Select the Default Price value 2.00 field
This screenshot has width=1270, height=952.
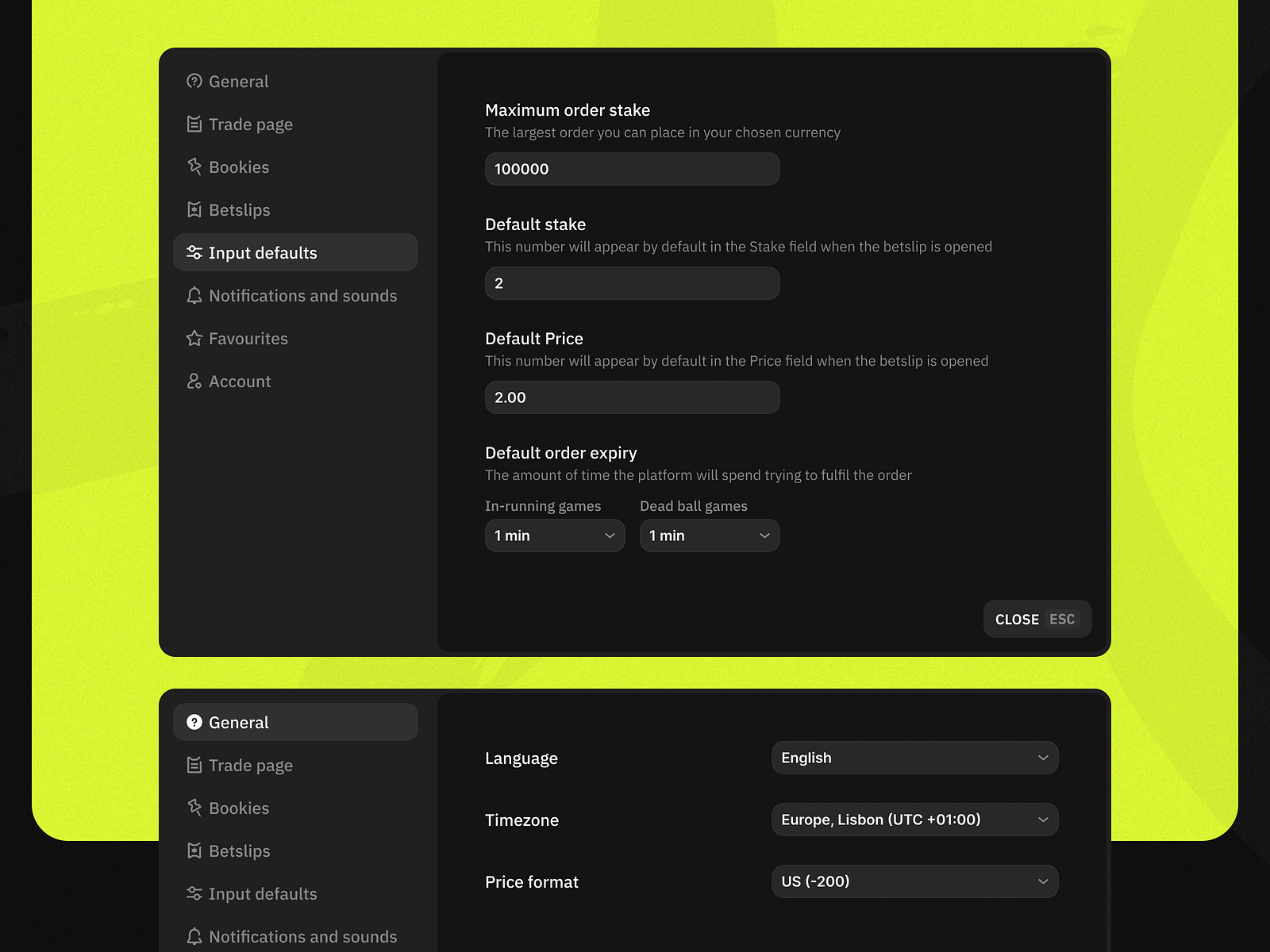(632, 397)
